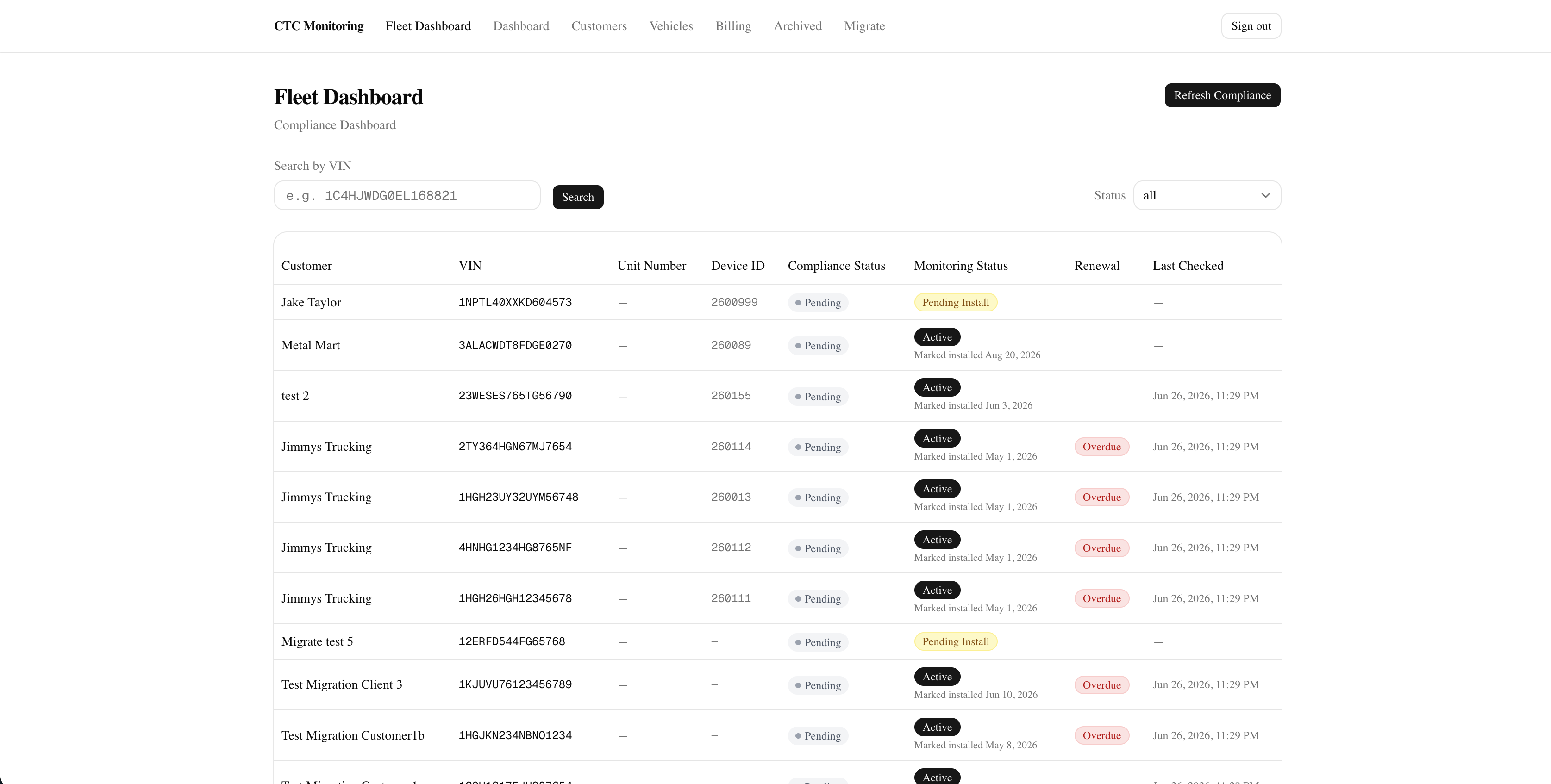Open the Archived section
The width and height of the screenshot is (1551, 784).
pos(797,26)
